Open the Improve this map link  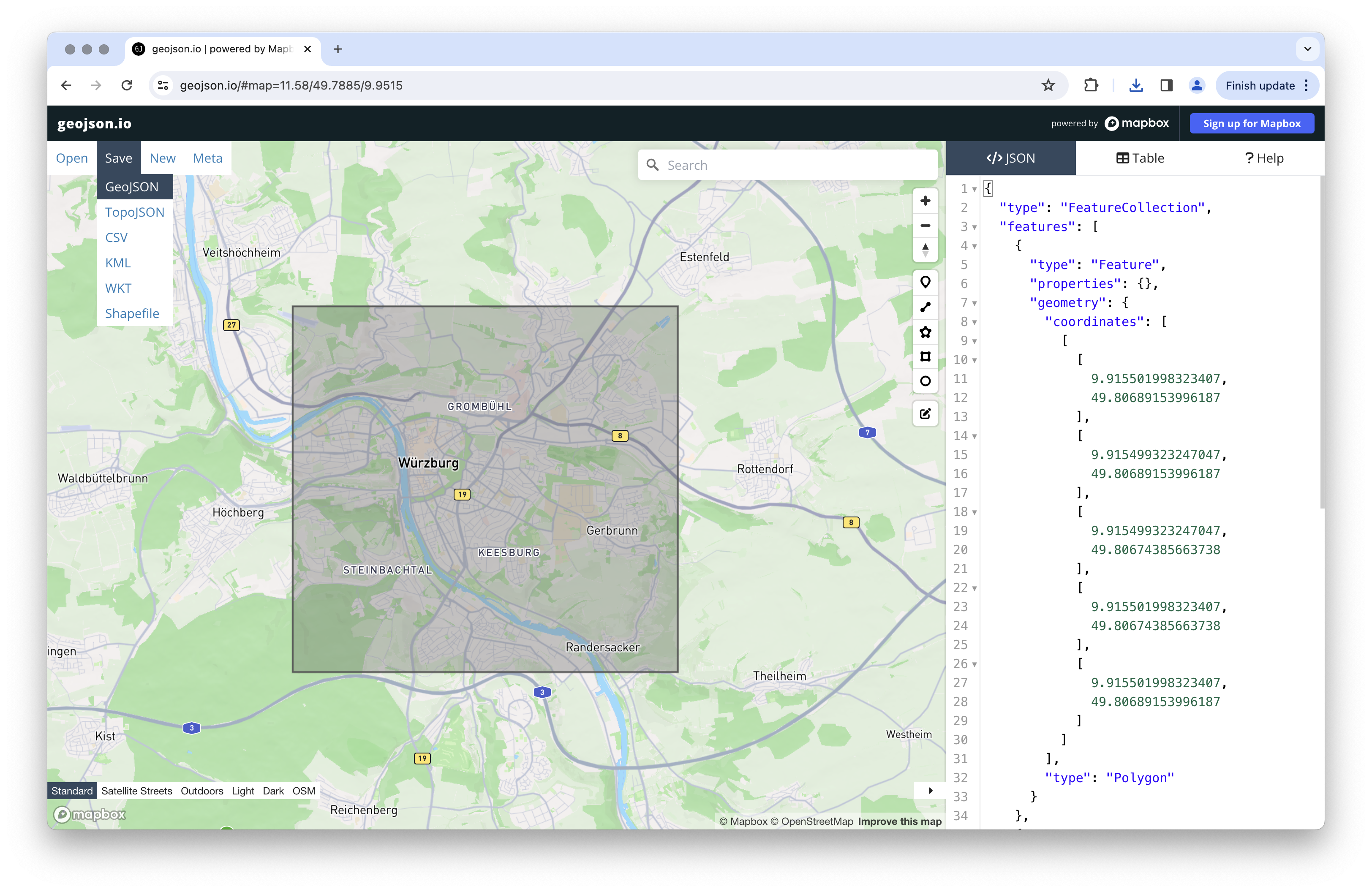(899, 821)
